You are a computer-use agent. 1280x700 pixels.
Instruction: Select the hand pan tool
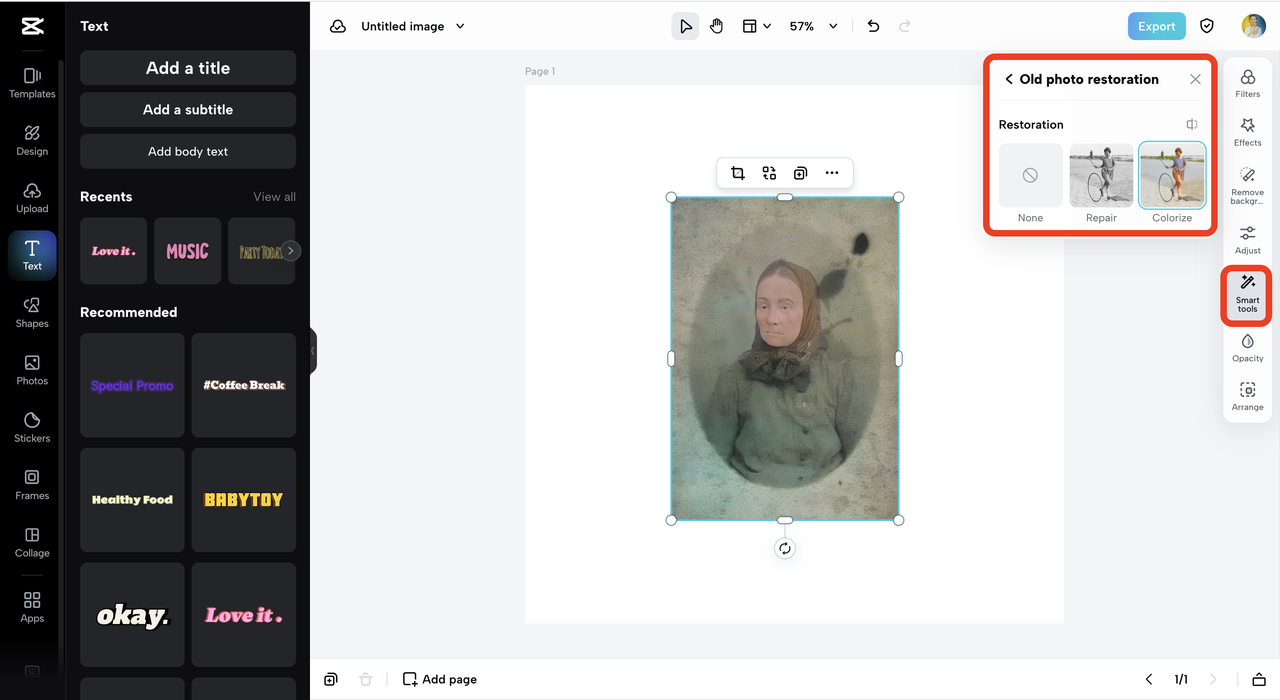coord(717,26)
